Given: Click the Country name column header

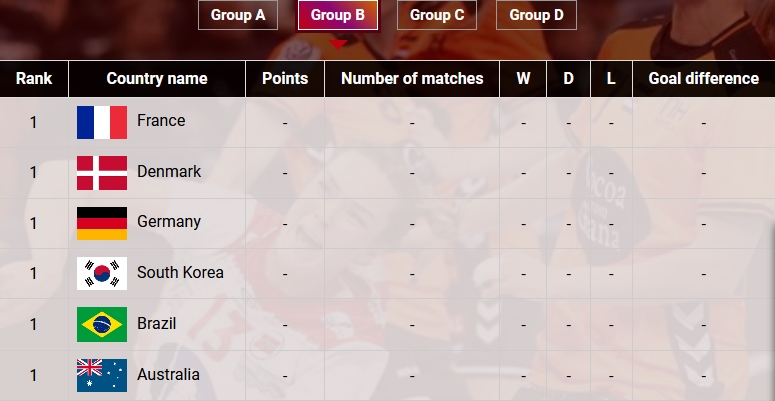Looking at the screenshot, I should click(x=157, y=79).
